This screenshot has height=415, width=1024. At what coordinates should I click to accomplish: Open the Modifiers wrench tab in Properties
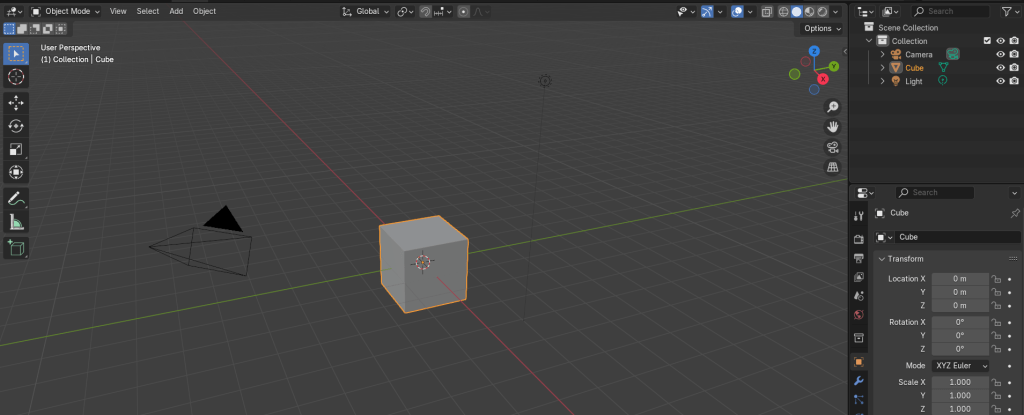click(858, 382)
